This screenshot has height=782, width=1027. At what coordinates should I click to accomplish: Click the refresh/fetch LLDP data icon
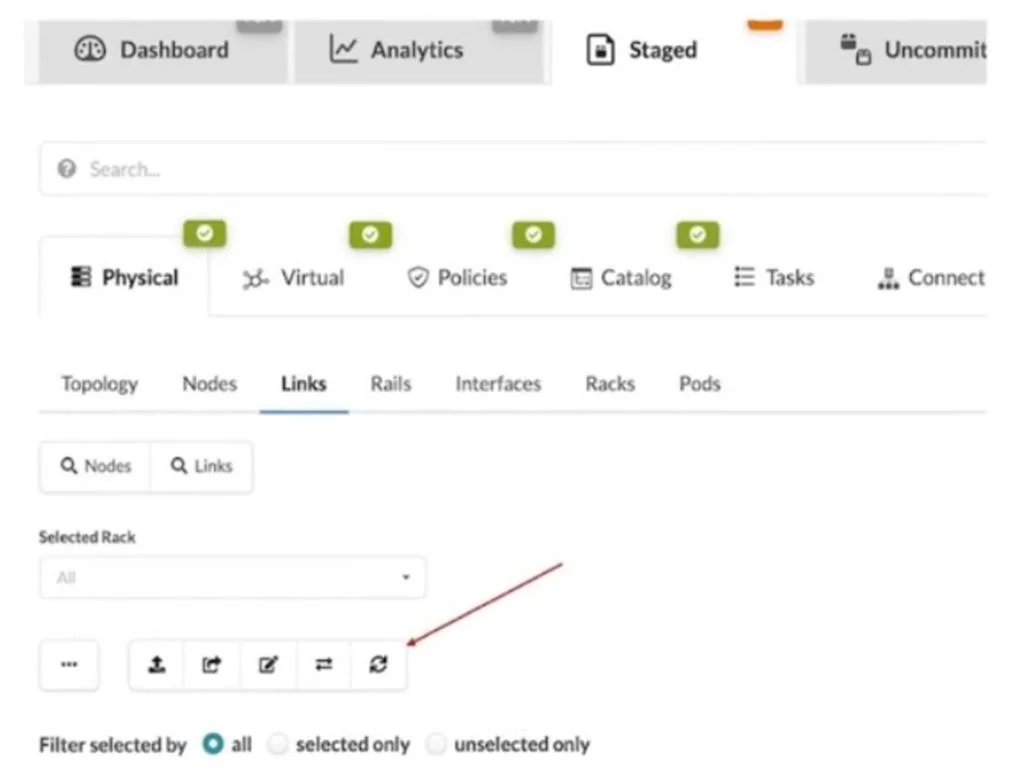click(379, 665)
